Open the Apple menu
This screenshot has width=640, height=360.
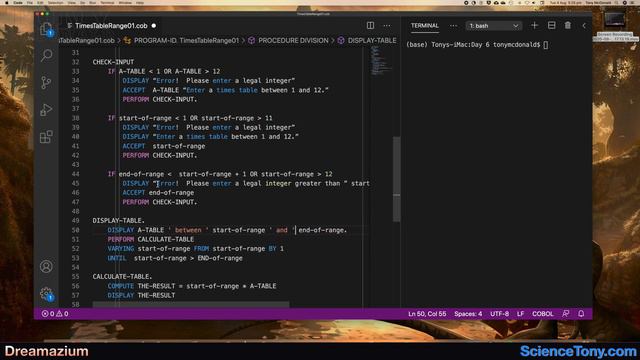pyautogui.click(x=7, y=2)
